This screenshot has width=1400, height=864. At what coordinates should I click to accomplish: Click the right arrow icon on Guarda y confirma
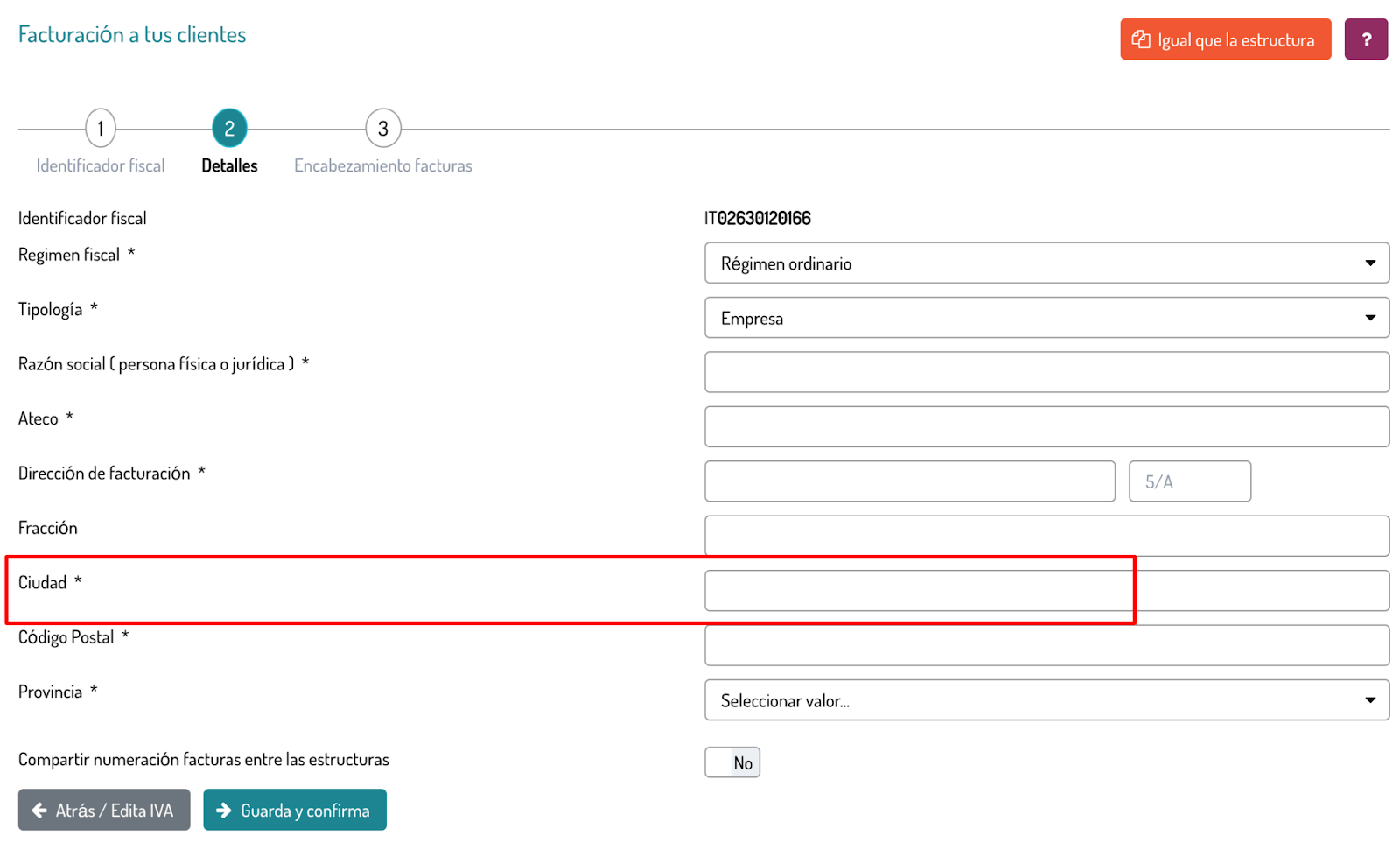point(224,811)
